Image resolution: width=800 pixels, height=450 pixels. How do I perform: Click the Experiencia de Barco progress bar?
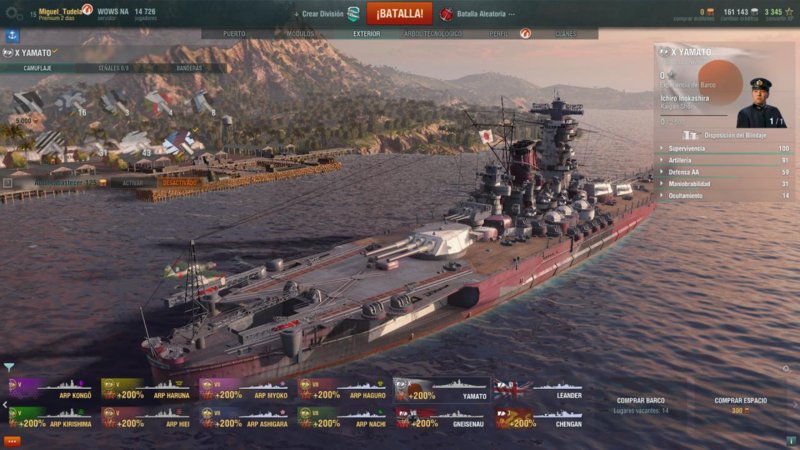pos(694,116)
